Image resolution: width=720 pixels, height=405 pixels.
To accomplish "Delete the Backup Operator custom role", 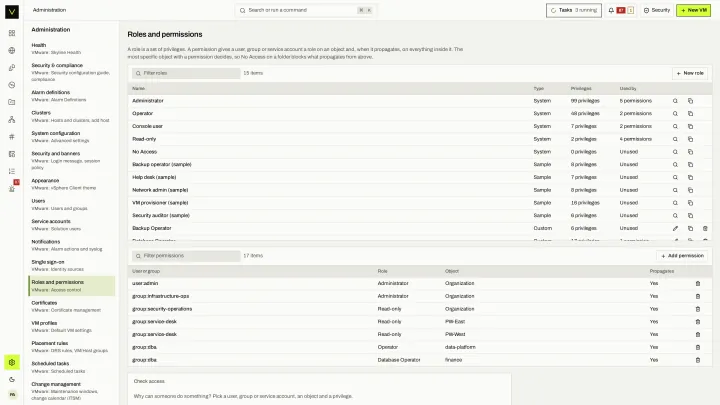I will pyautogui.click(x=705, y=228).
